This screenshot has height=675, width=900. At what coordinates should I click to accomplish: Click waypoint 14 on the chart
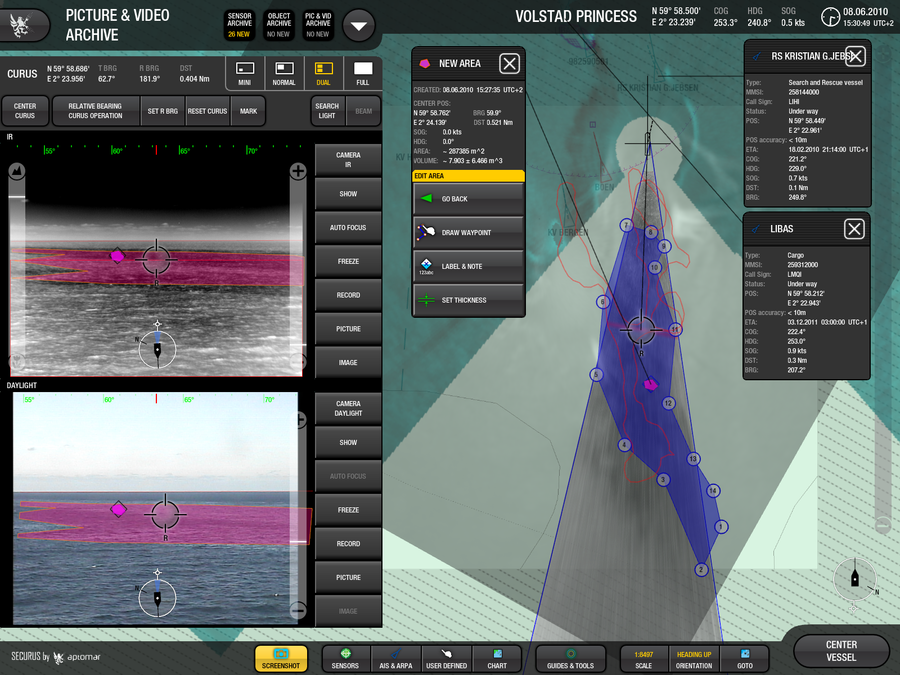tap(713, 491)
